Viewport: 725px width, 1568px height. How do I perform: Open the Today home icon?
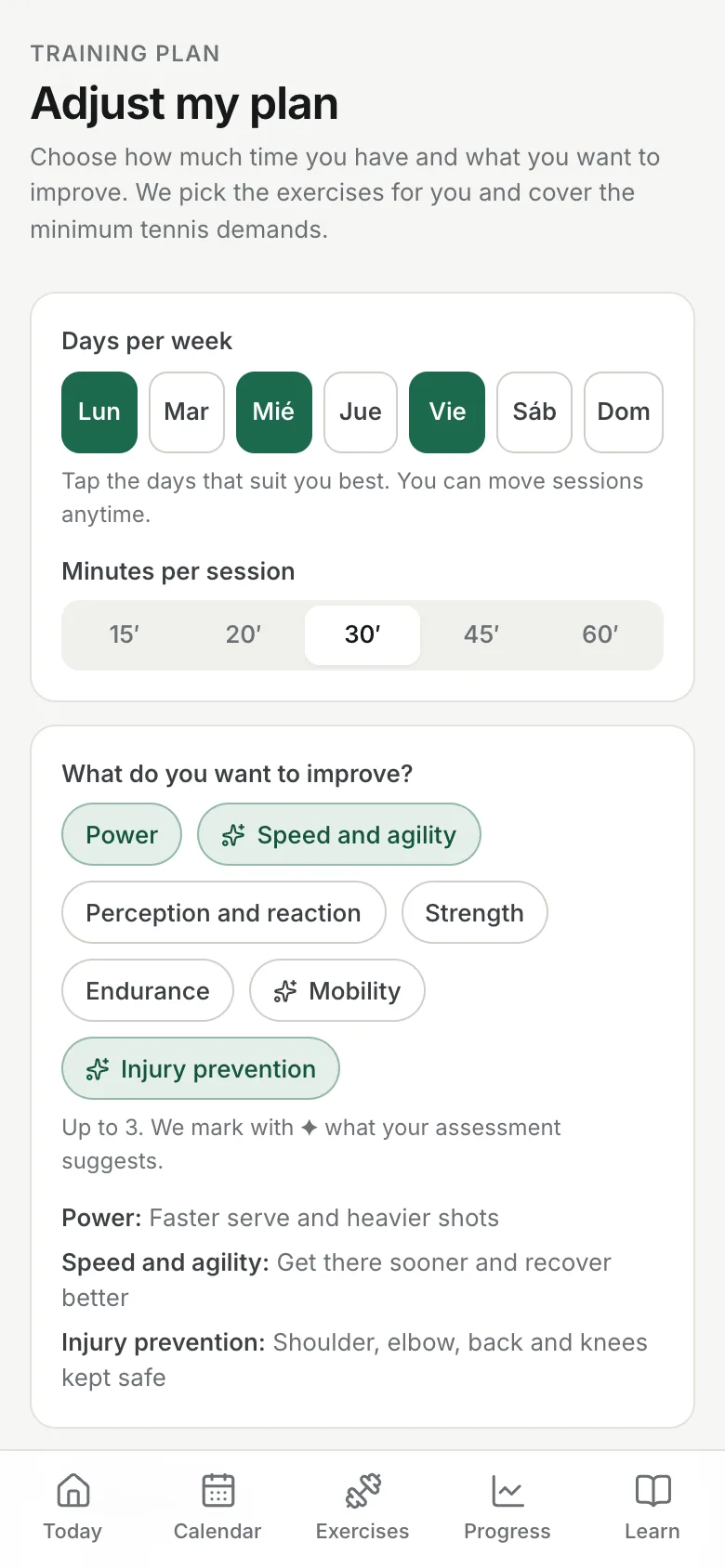[x=72, y=1490]
